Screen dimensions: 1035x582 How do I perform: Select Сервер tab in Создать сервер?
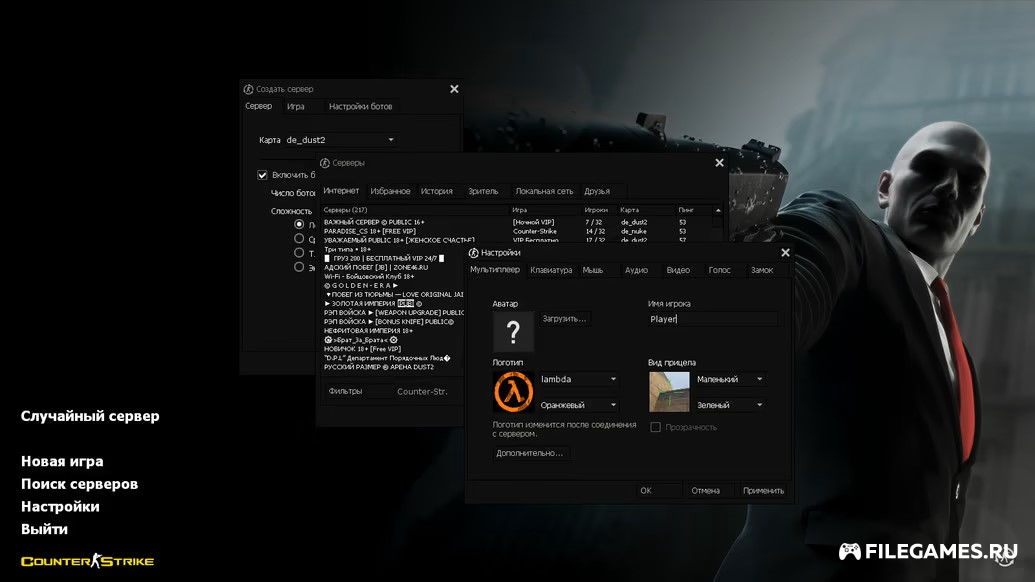258,106
